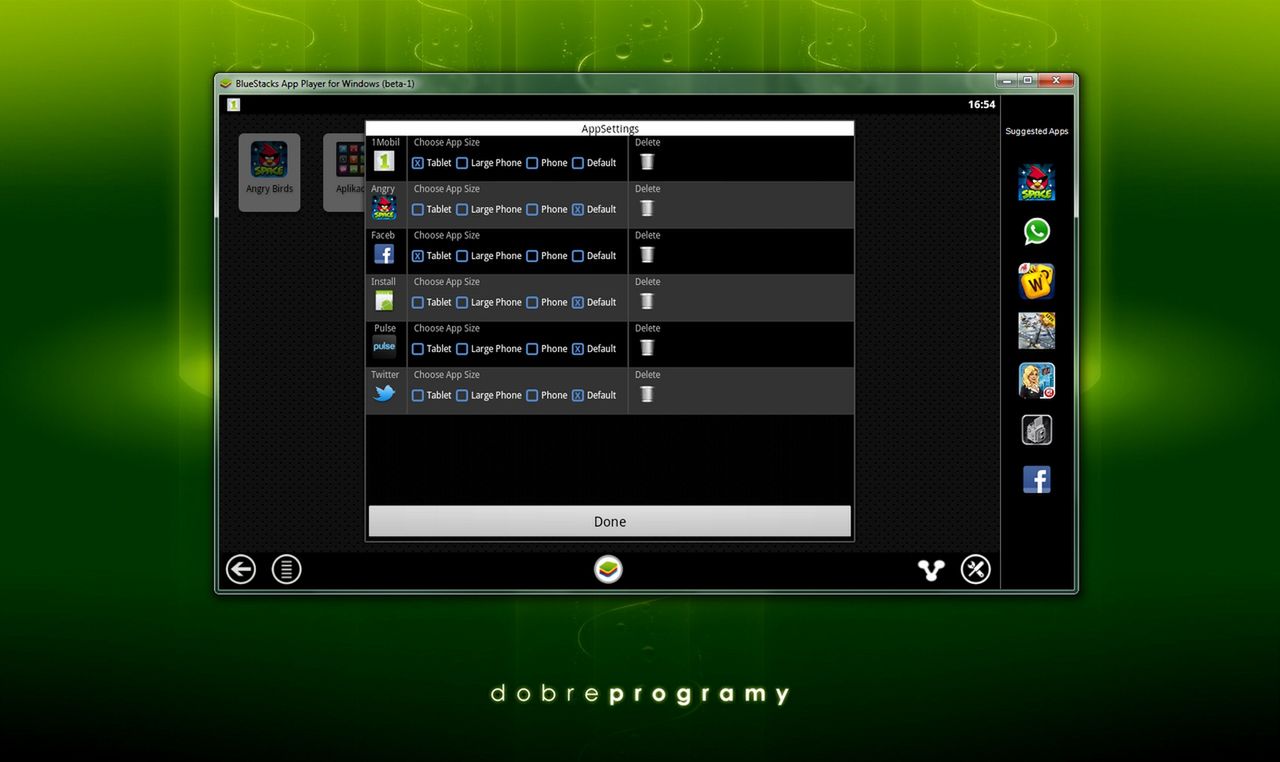The image size is (1280, 762).
Task: Click the notification icon in status bar
Action: tap(233, 104)
